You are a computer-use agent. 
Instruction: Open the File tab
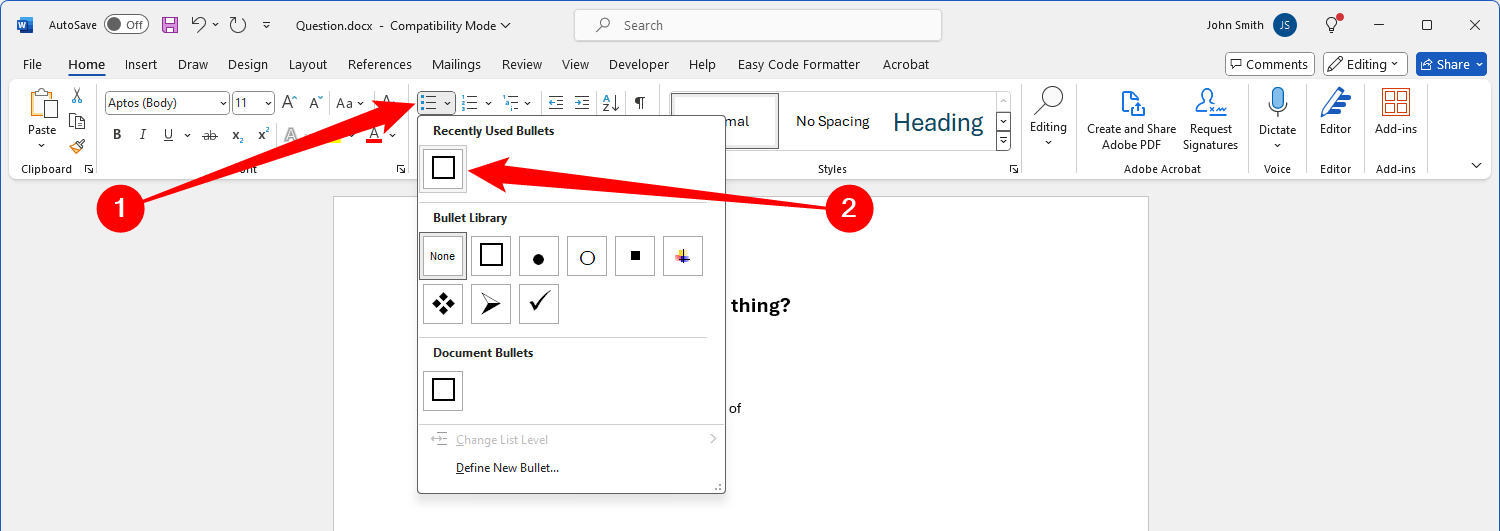(32, 64)
